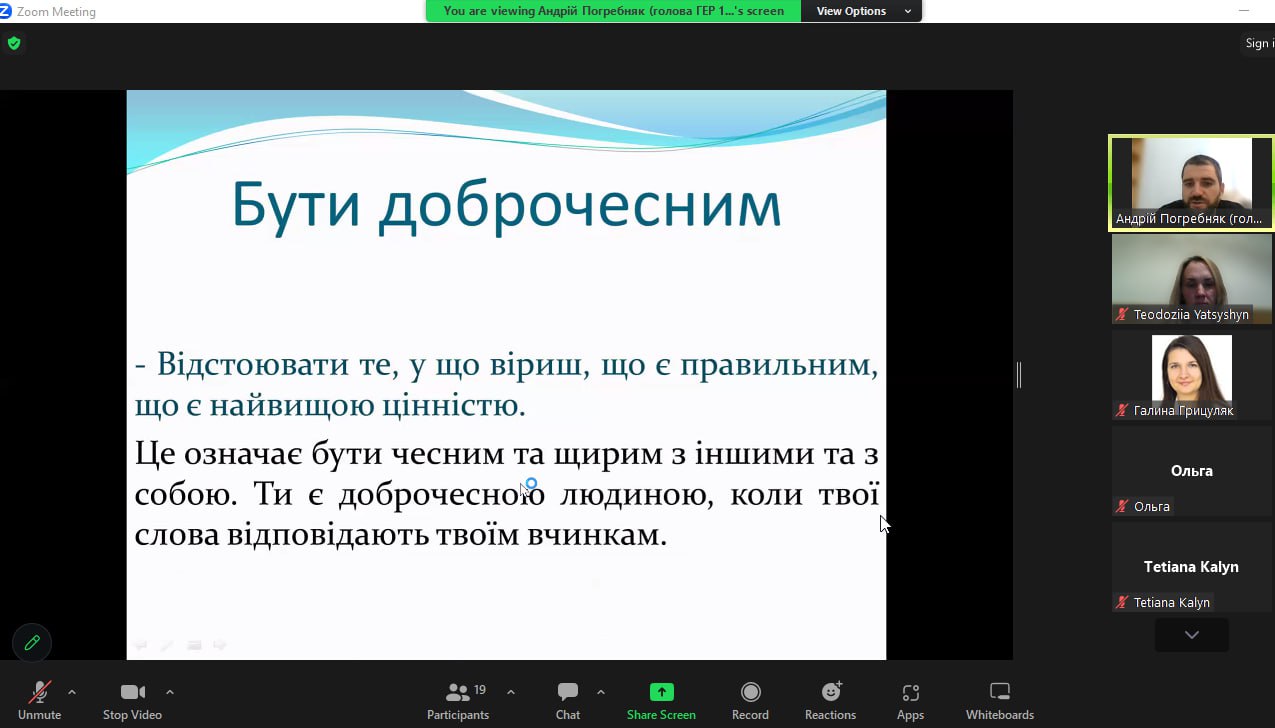The image size is (1275, 728).
Task: Click slide text слова відповідають твоїм вчинкам
Action: pyautogui.click(x=400, y=535)
